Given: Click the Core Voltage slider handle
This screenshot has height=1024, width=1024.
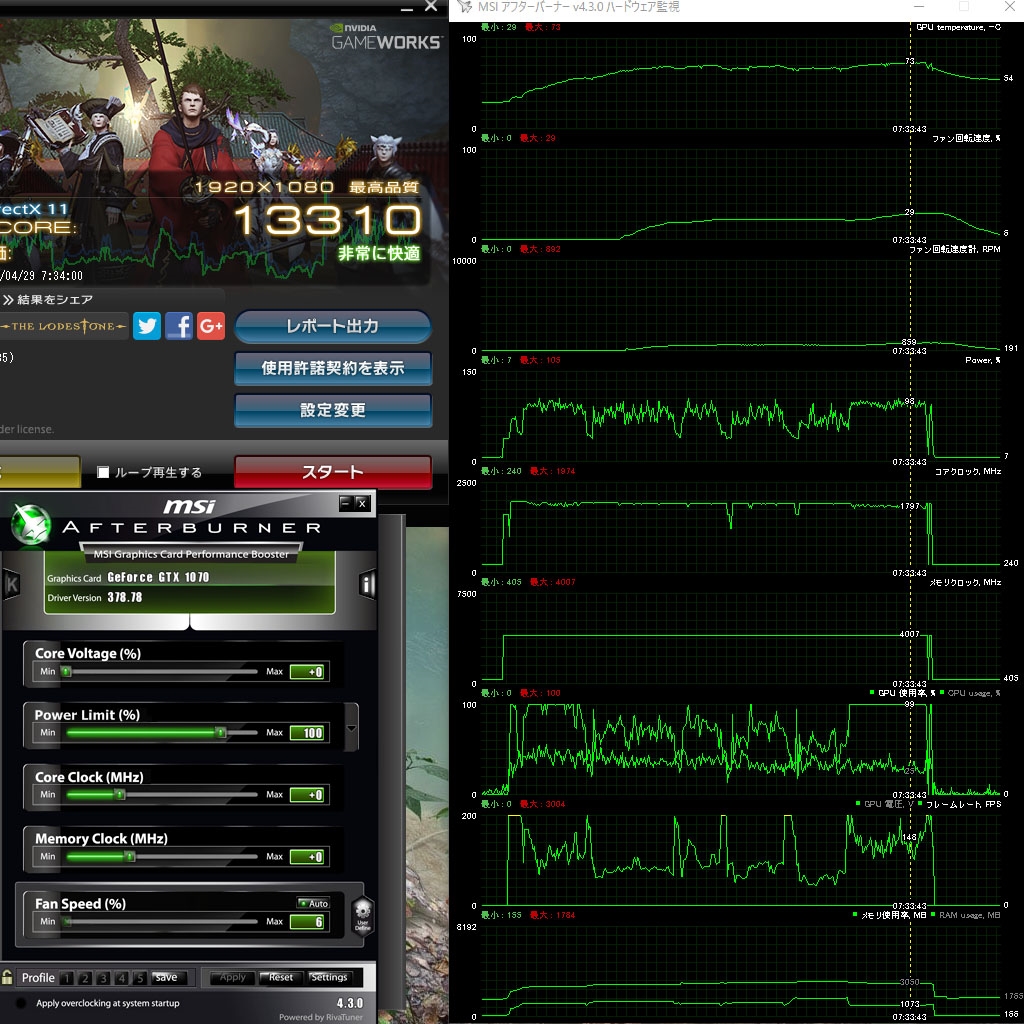Looking at the screenshot, I should point(66,671).
